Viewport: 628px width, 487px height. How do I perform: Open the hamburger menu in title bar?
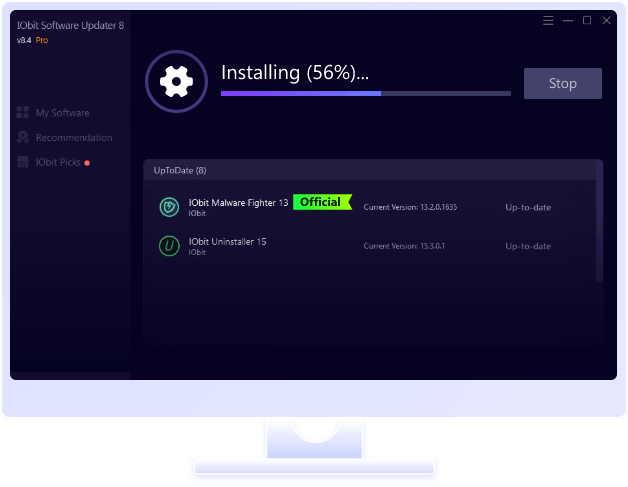point(548,20)
